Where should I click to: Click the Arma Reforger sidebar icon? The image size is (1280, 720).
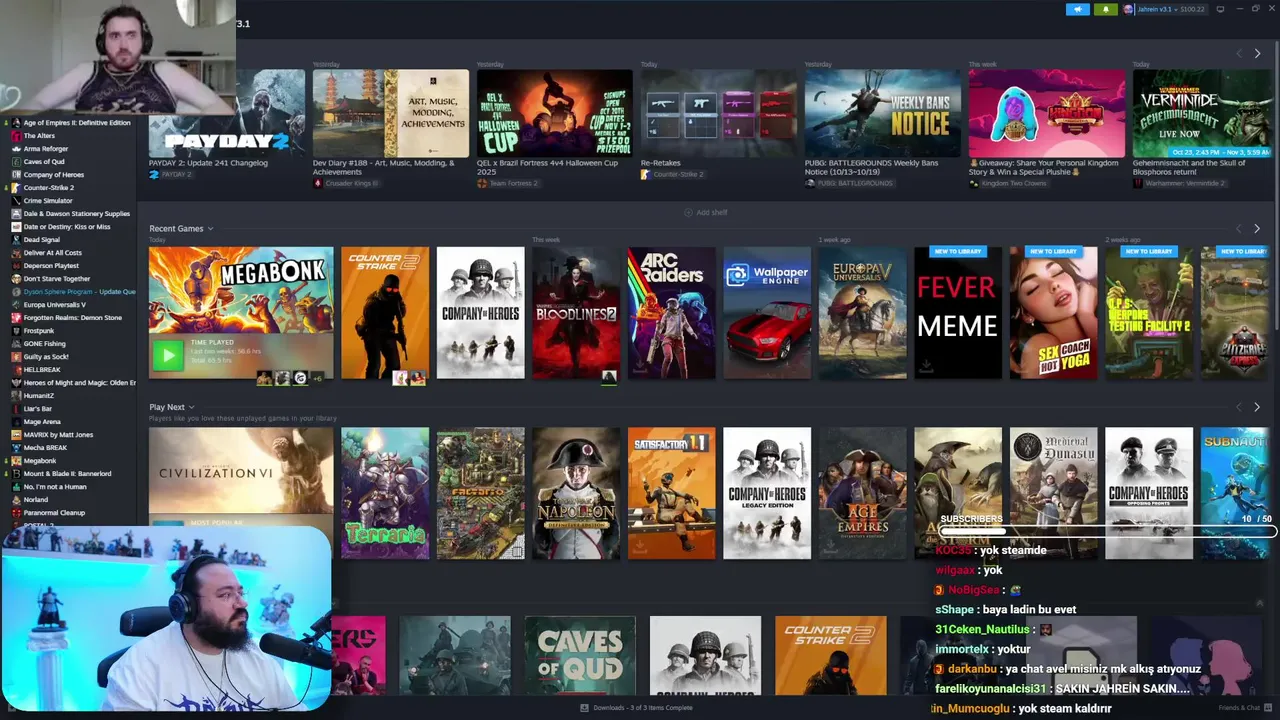pyautogui.click(x=16, y=149)
